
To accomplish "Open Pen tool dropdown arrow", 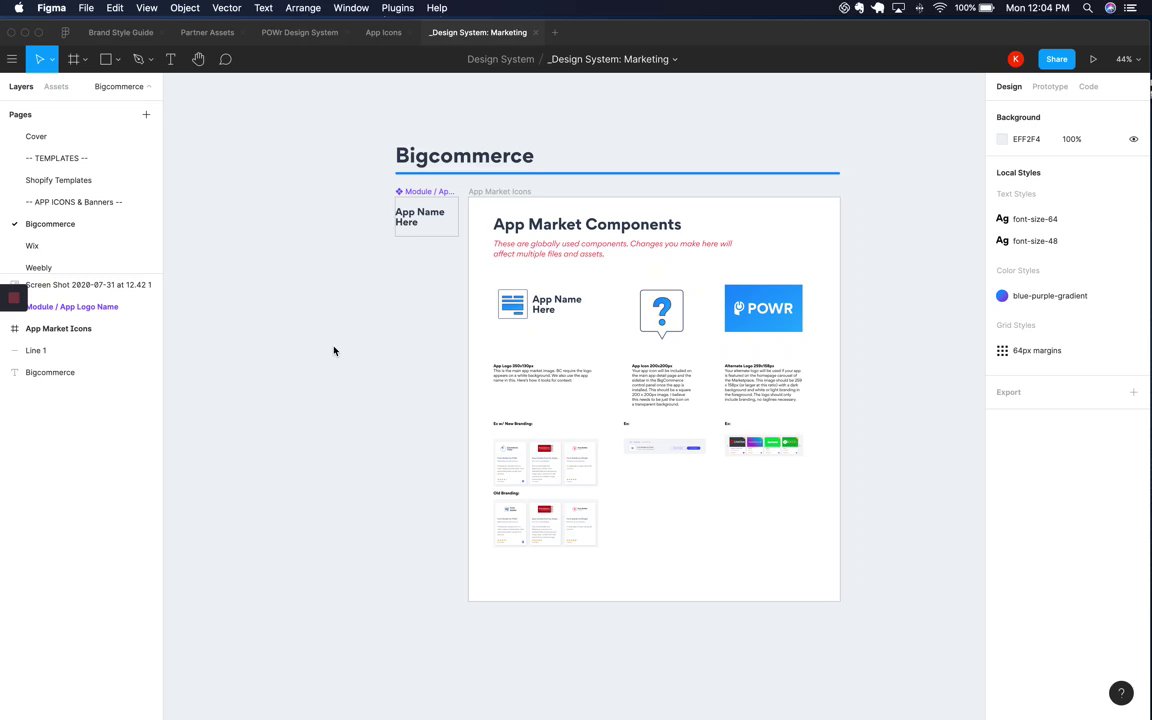I will (151, 60).
